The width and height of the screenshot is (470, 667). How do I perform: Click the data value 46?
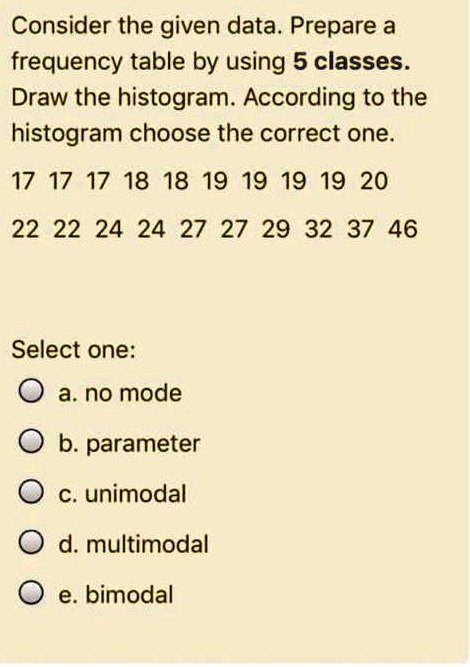coord(402,229)
